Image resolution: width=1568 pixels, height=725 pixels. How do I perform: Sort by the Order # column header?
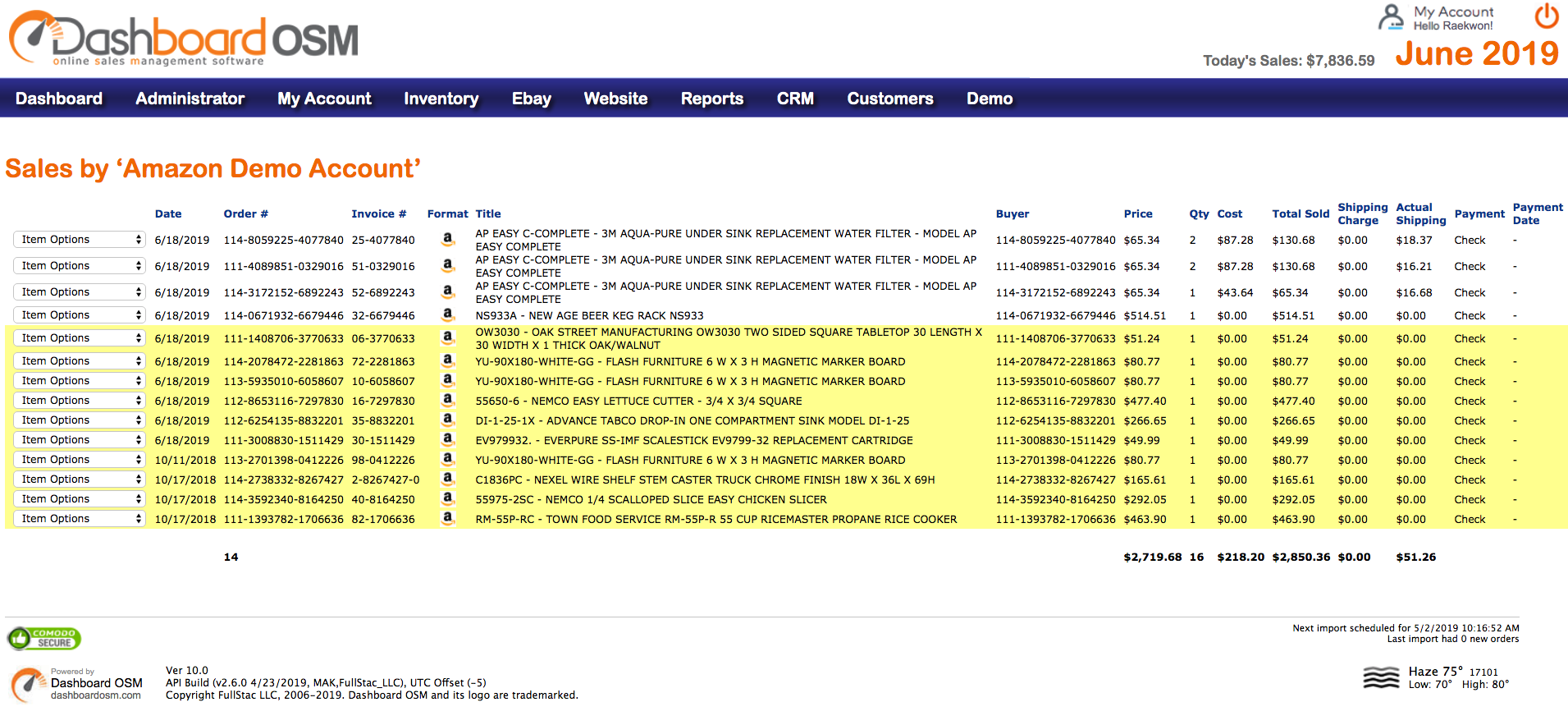pyautogui.click(x=246, y=213)
